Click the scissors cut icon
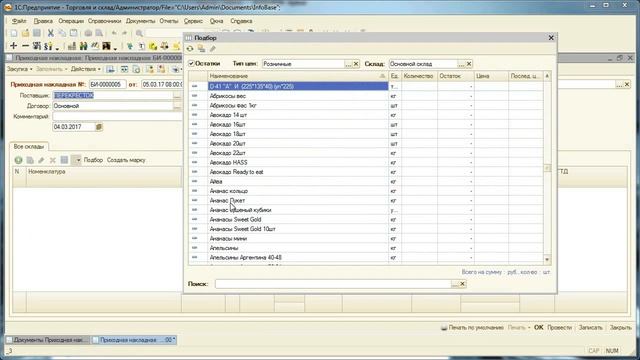Screen dimensions: 640x360 pyautogui.click(x=51, y=33)
